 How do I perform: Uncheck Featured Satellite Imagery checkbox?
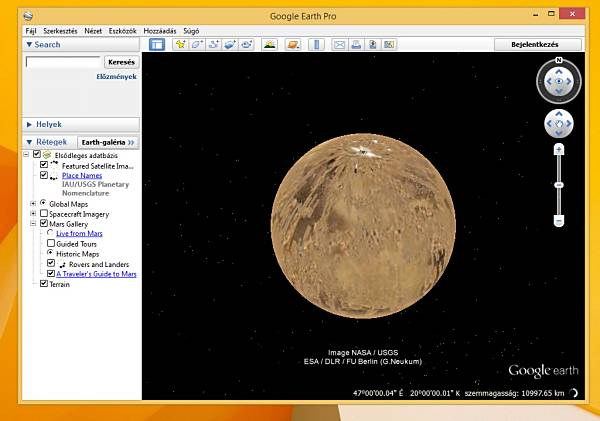coord(44,165)
